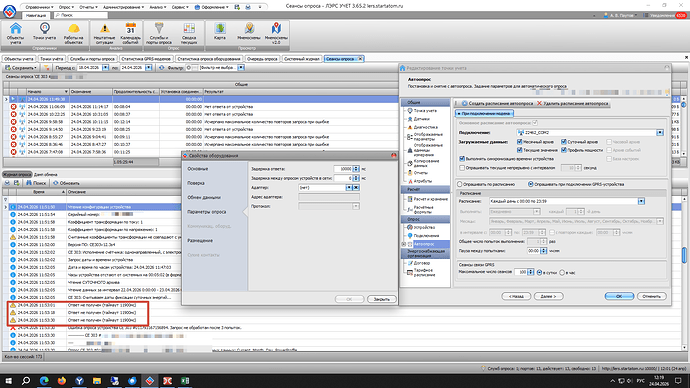This screenshot has height=388, width=690.
Task: Open Microsoft Edge from the taskbar
Action: [44, 381]
